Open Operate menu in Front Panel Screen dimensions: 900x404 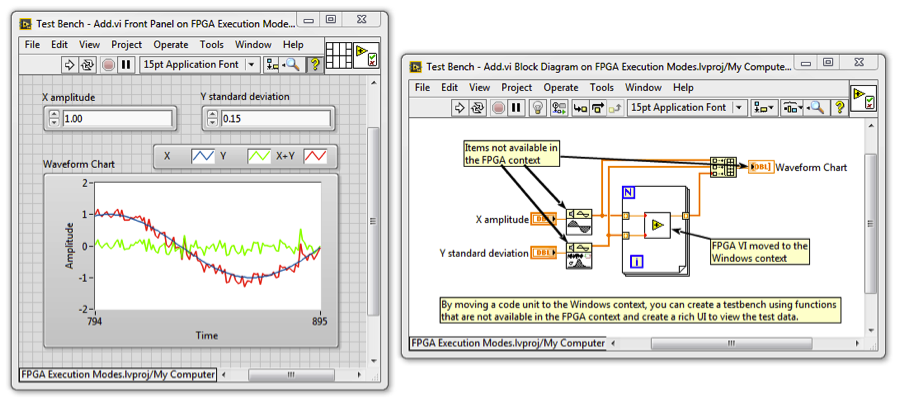pos(171,44)
